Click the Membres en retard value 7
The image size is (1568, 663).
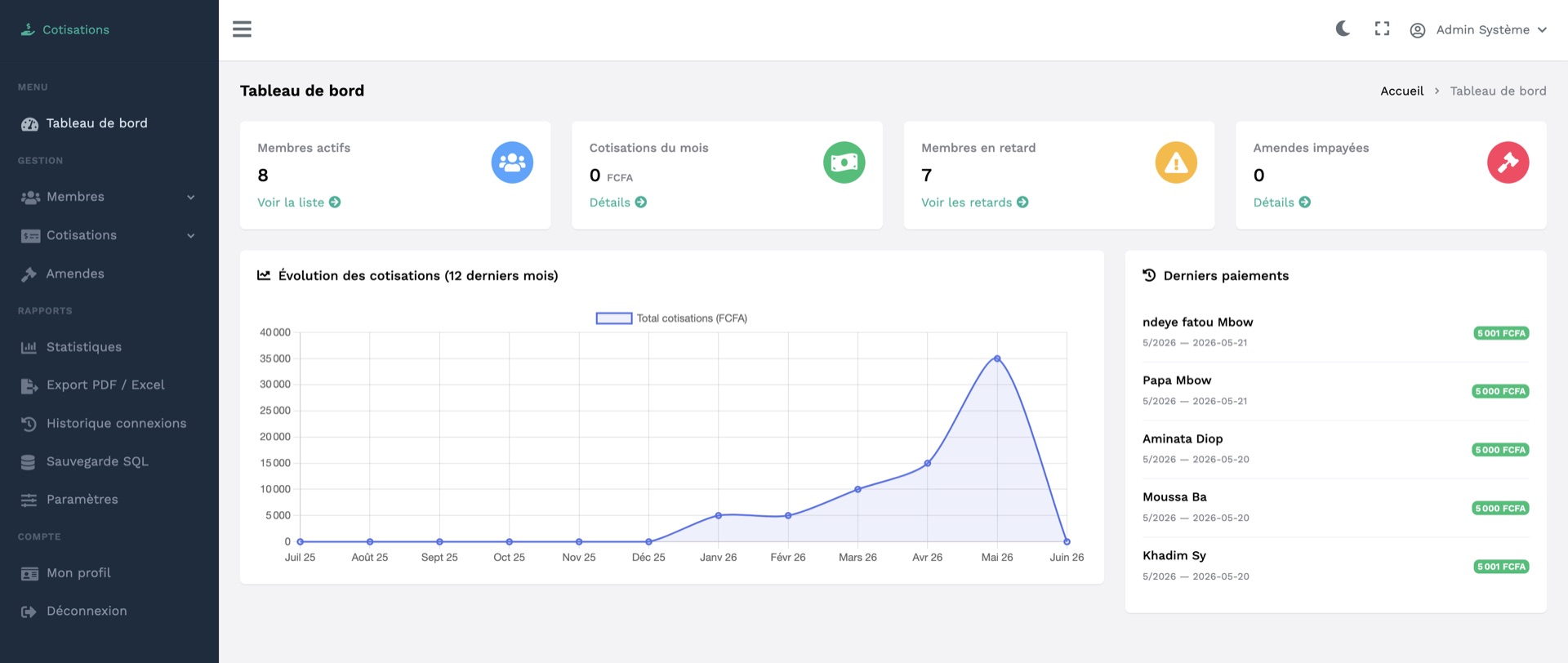pos(926,176)
